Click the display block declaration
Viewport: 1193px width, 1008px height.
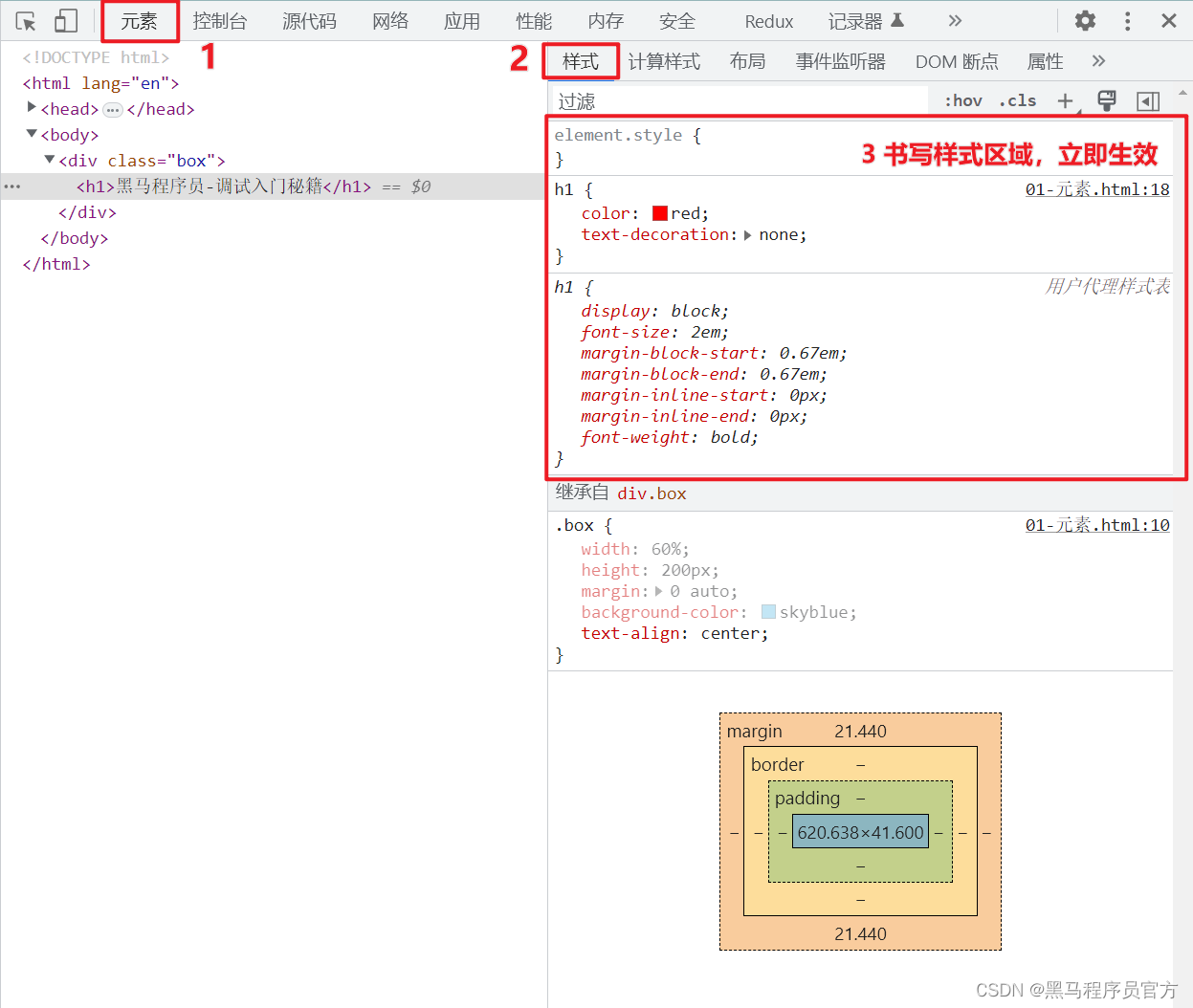point(654,311)
